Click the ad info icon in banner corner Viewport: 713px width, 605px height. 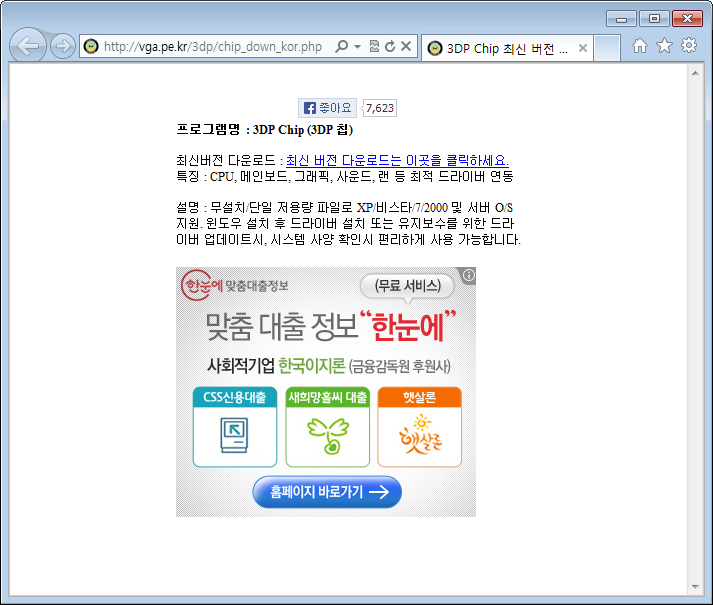469,275
